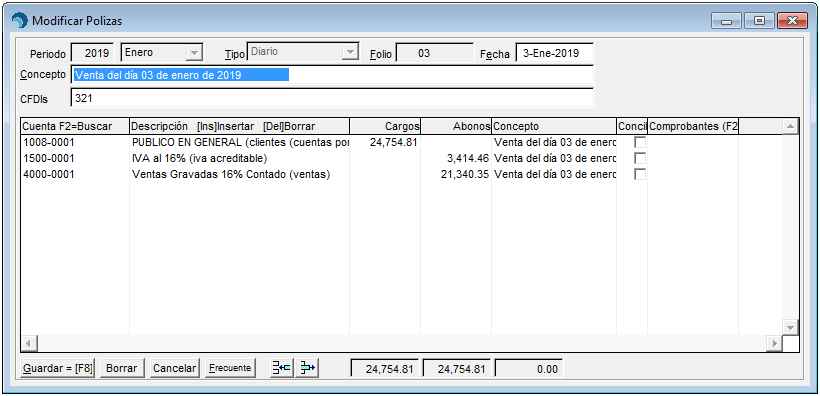Click the app logo in the title bar

20,21
